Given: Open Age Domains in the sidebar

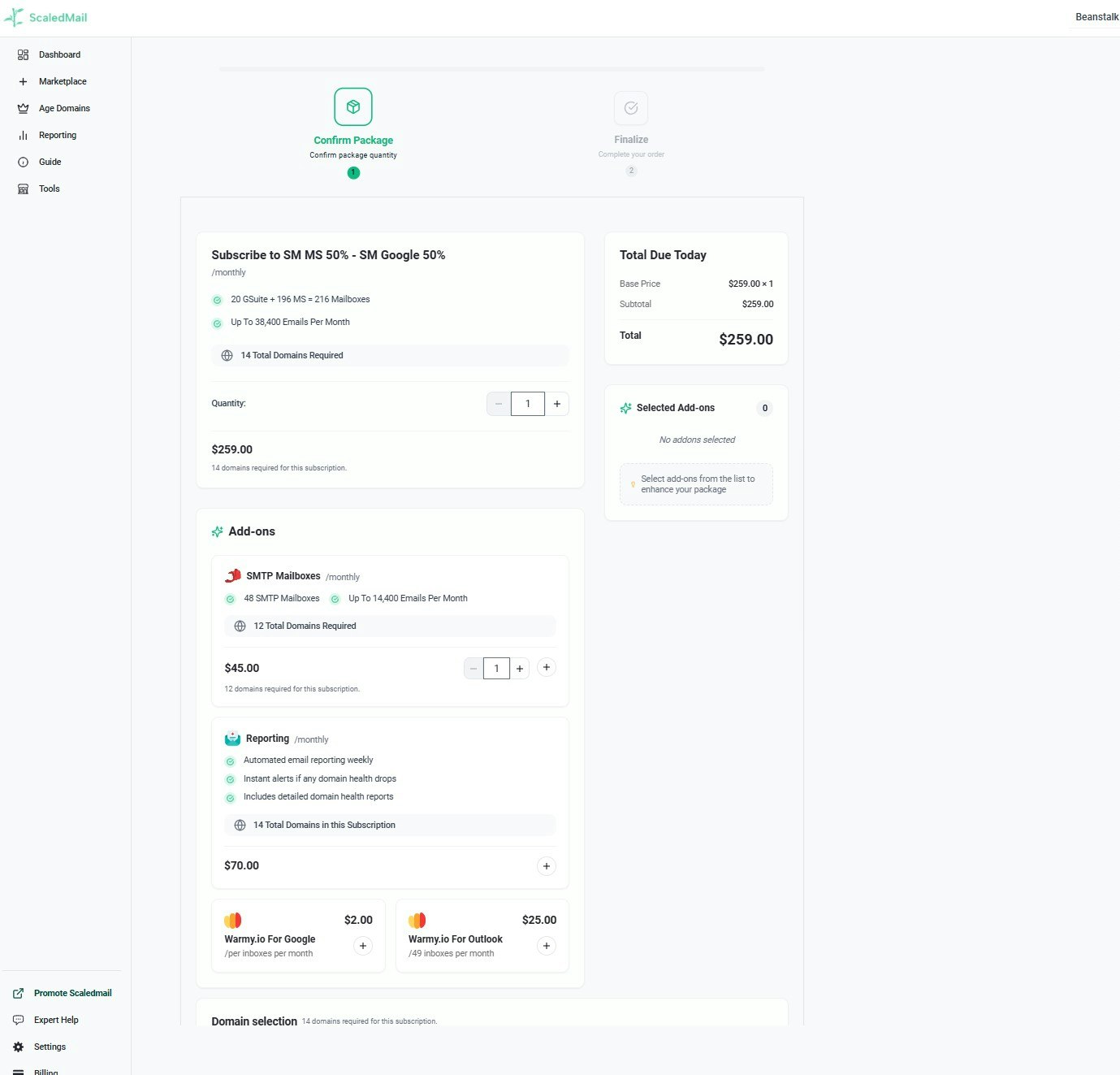Looking at the screenshot, I should pos(64,108).
